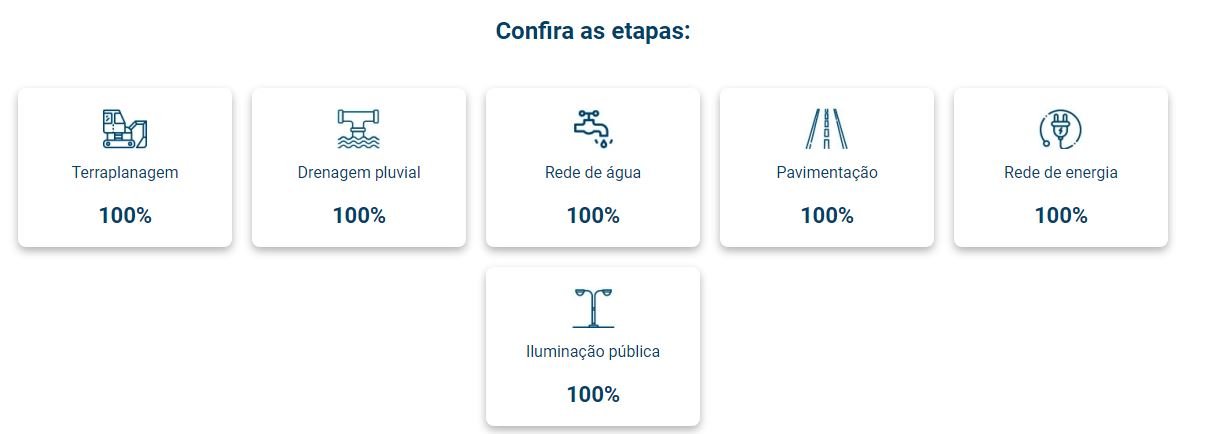Select the Drenagem pluvial label
The image size is (1207, 434).
359,172
